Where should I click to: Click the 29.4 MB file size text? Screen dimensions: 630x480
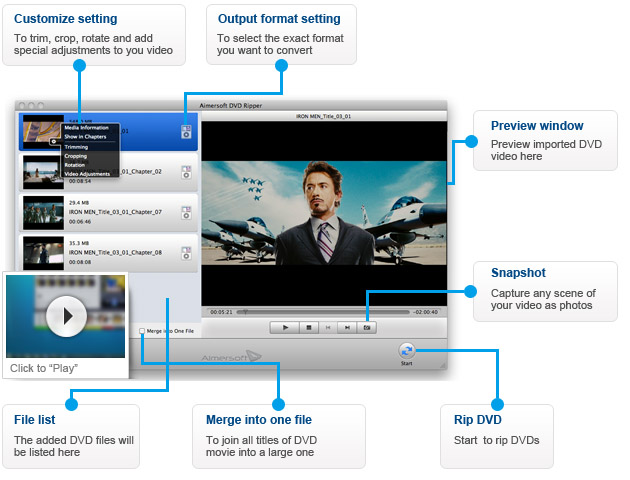(79, 203)
